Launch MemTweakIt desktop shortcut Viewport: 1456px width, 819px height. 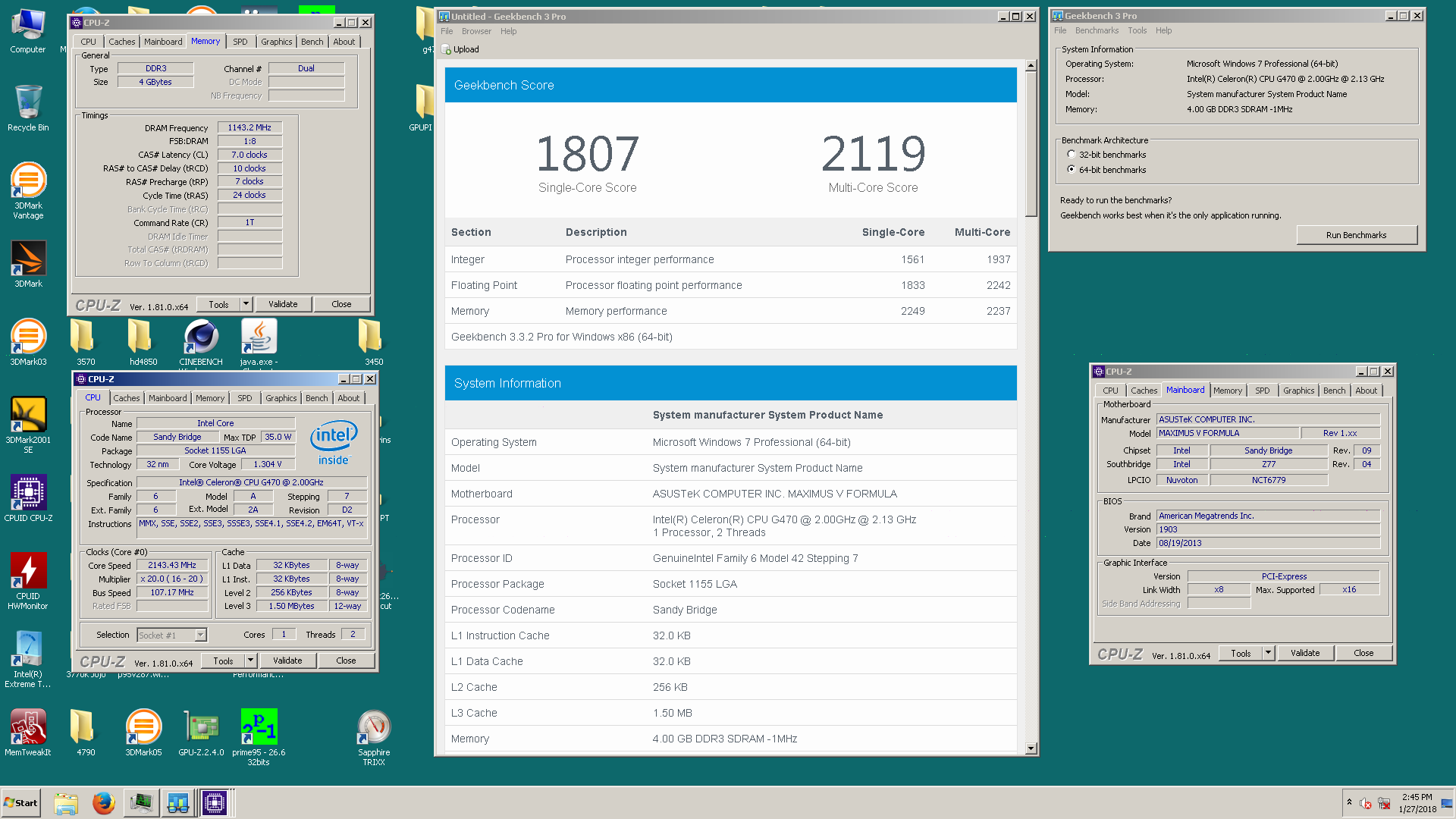pyautogui.click(x=28, y=733)
